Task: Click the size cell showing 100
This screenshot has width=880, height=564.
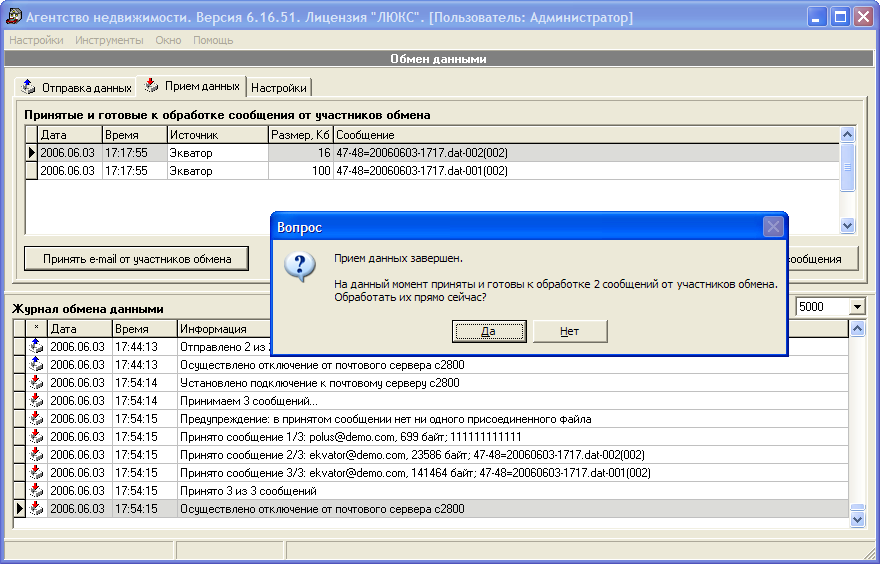Action: pos(301,171)
